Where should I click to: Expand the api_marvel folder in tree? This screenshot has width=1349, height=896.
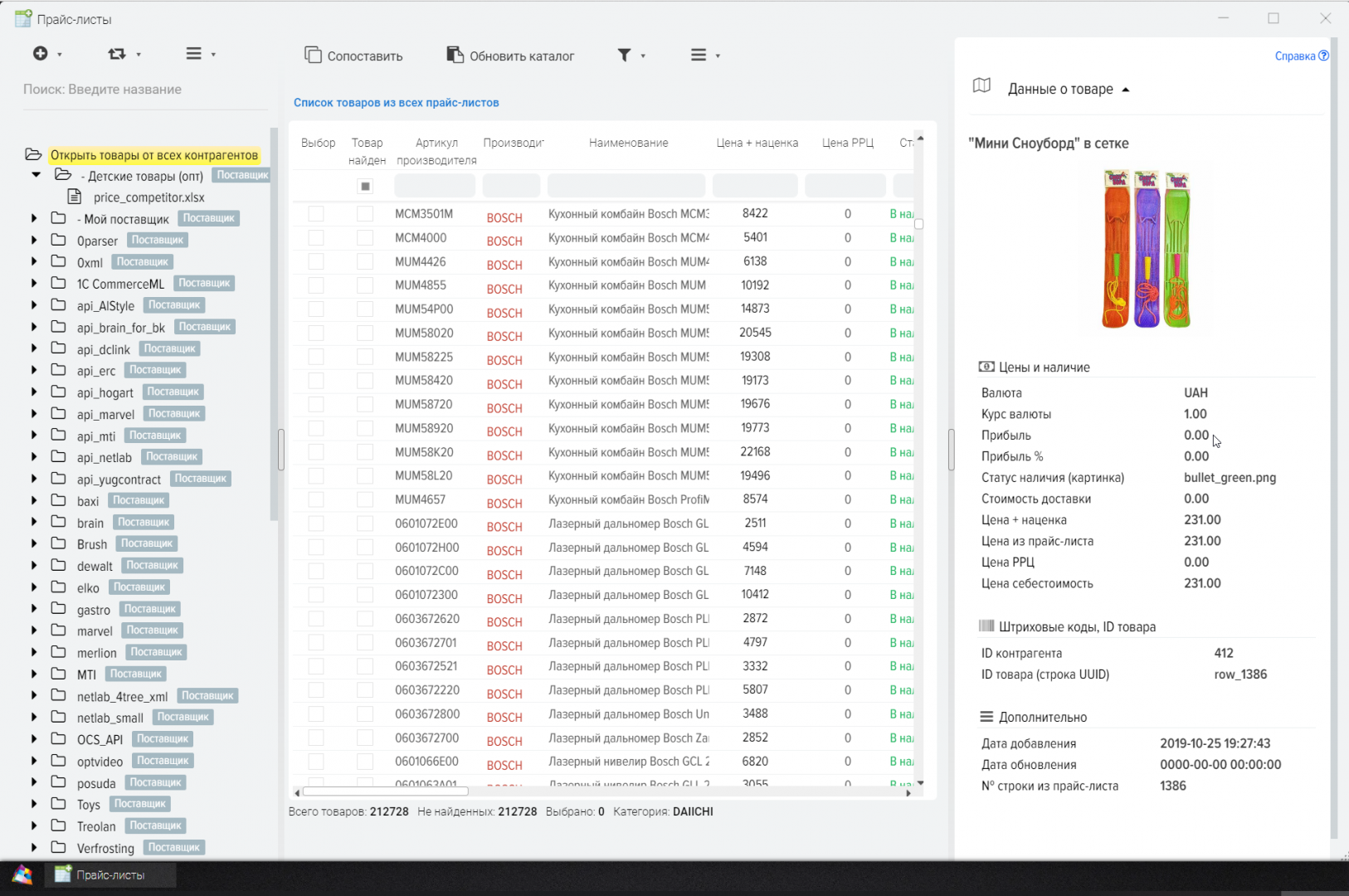point(34,413)
